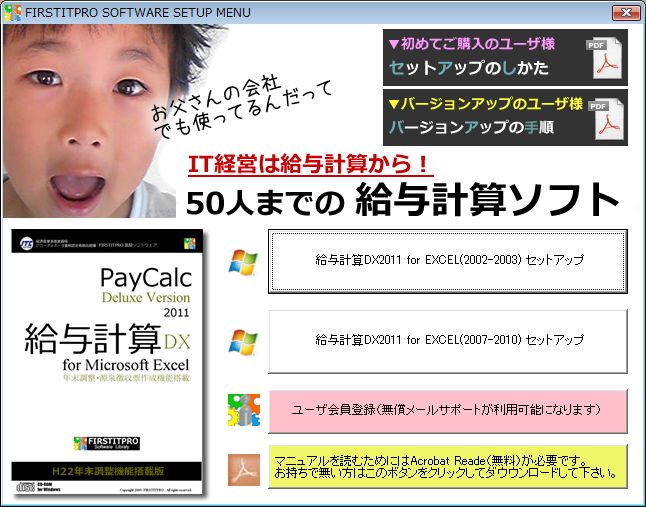Image resolution: width=646 pixels, height=507 pixels.
Task: Click the PayCalc product box image
Action: click(108, 362)
